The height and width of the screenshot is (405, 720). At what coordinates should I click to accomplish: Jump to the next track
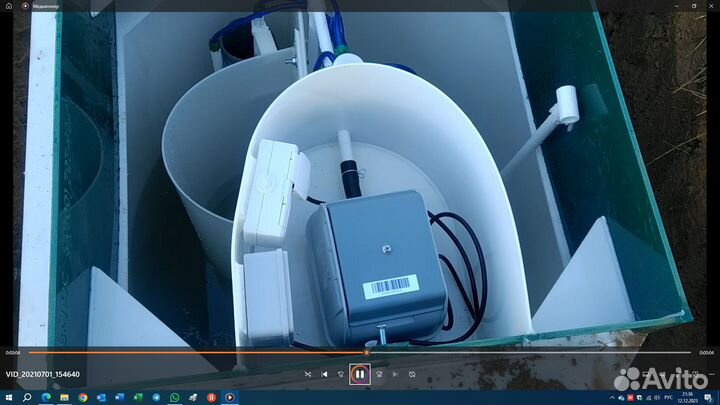click(395, 374)
